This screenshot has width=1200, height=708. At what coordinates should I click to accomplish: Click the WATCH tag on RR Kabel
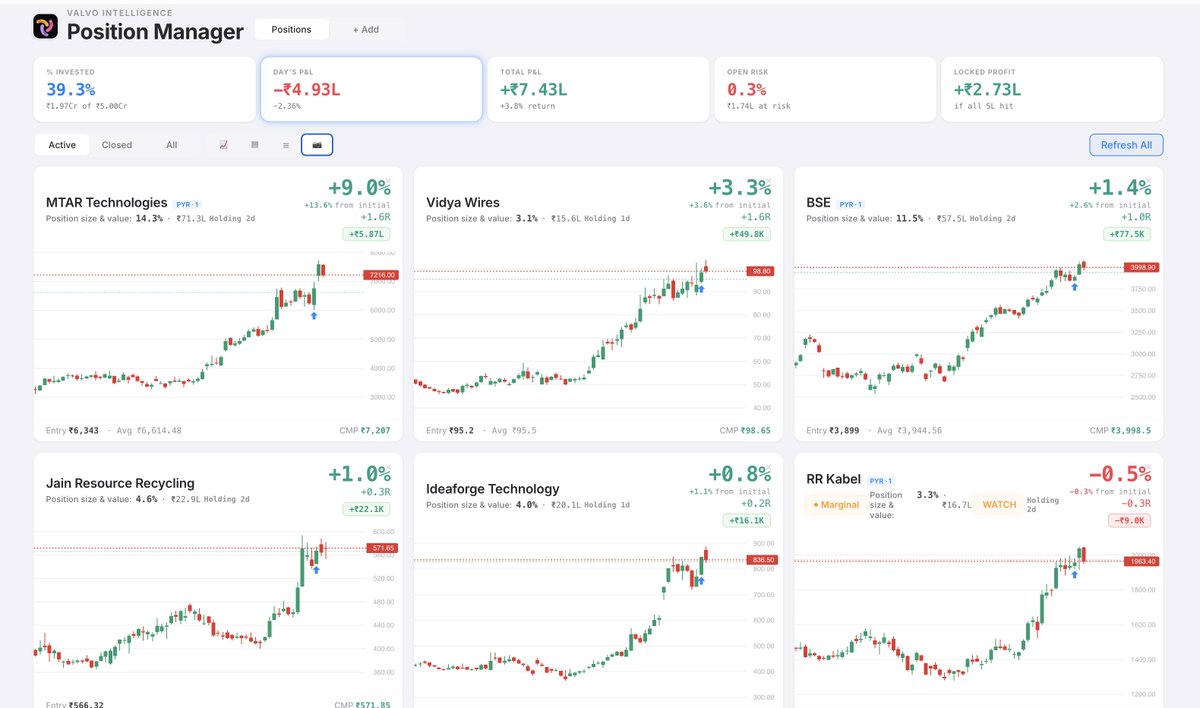point(999,504)
